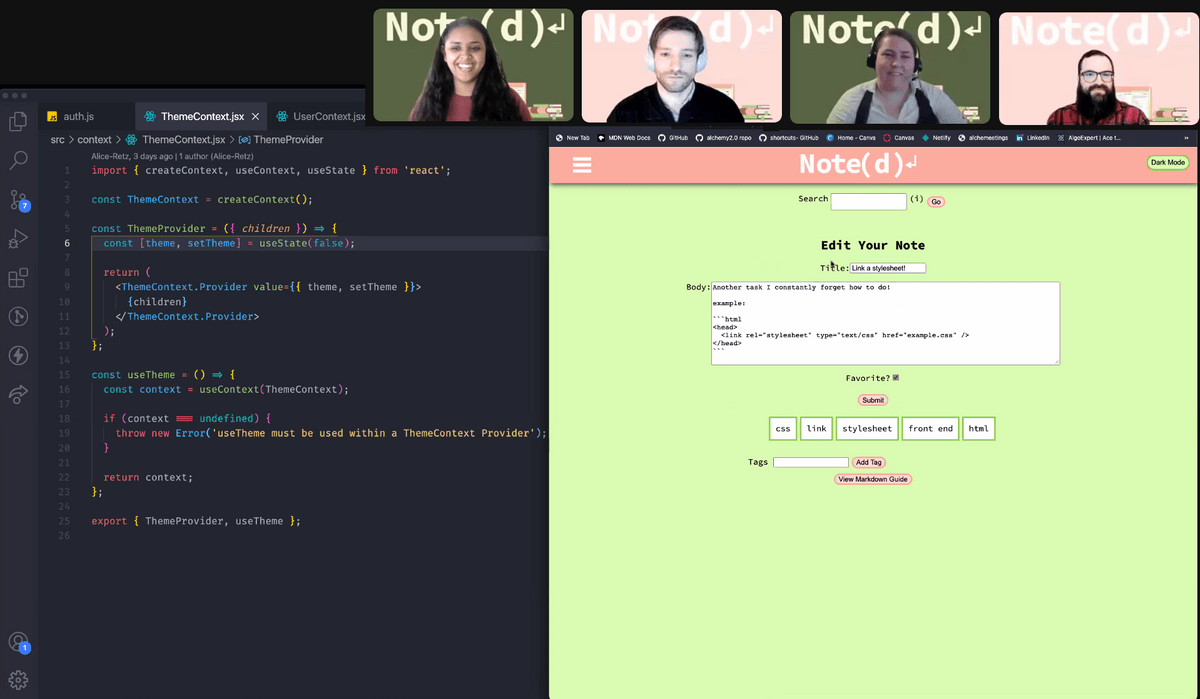The image size is (1200, 699).
Task: Open the Canvas bookmark
Action: coord(899,137)
